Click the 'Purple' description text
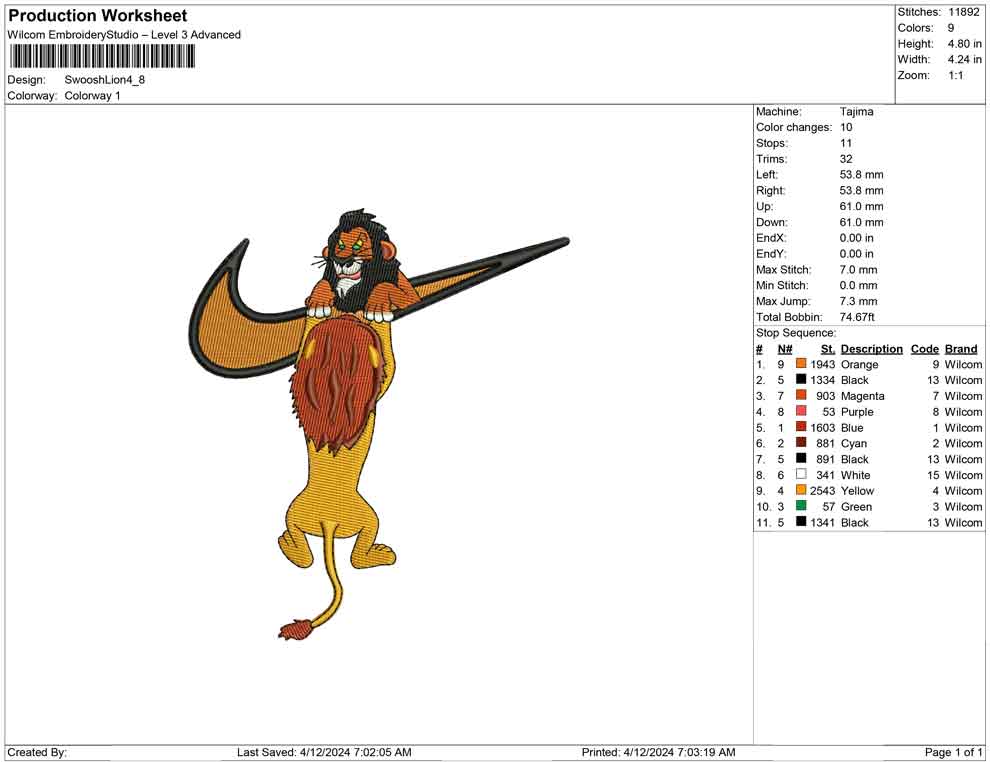This screenshot has width=990, height=762. coord(857,412)
